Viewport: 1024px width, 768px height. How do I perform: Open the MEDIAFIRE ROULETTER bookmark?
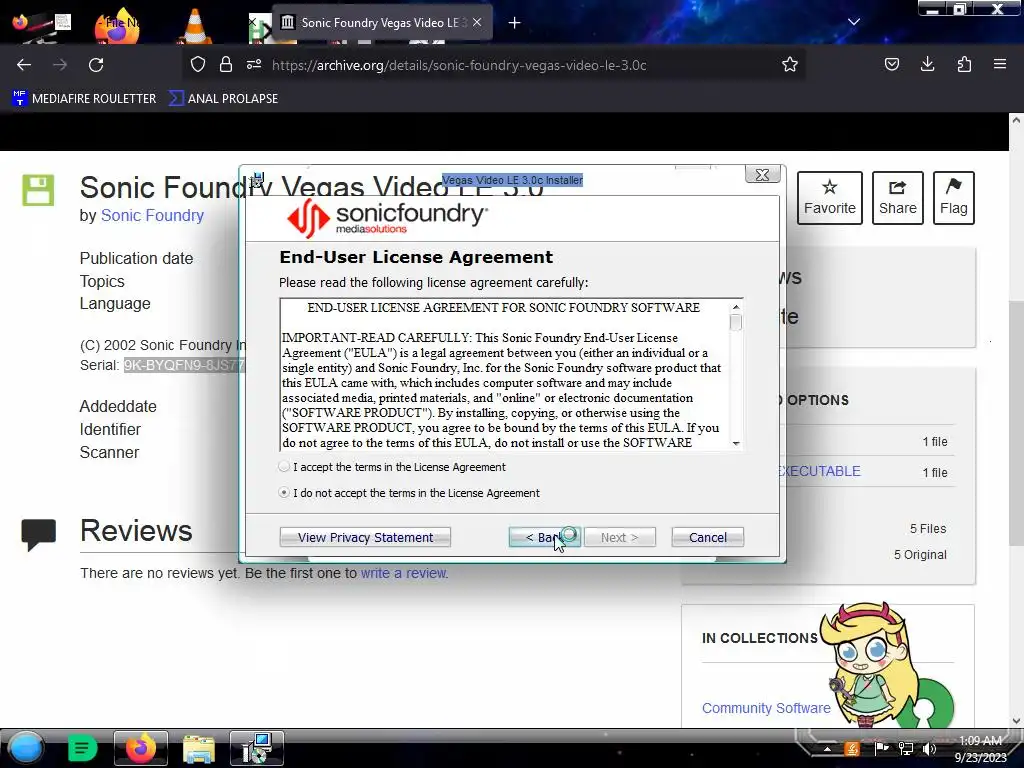tap(85, 99)
